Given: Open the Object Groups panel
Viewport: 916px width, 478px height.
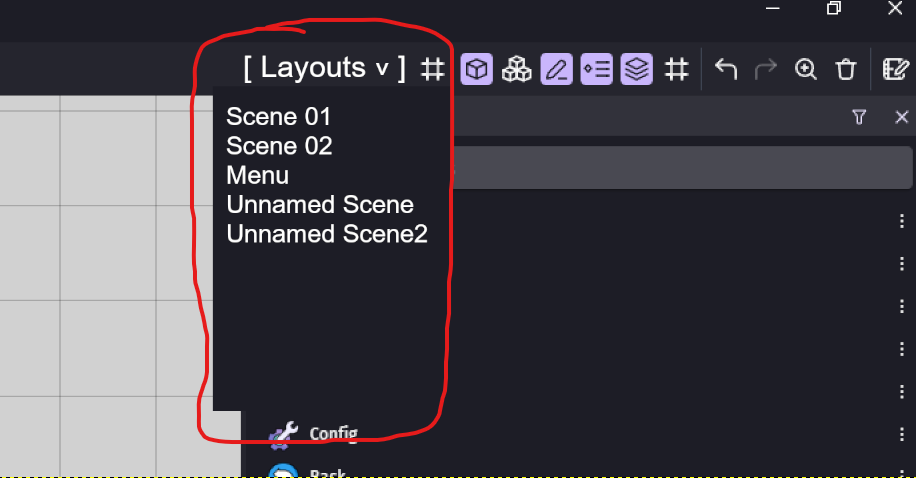Looking at the screenshot, I should (x=516, y=70).
